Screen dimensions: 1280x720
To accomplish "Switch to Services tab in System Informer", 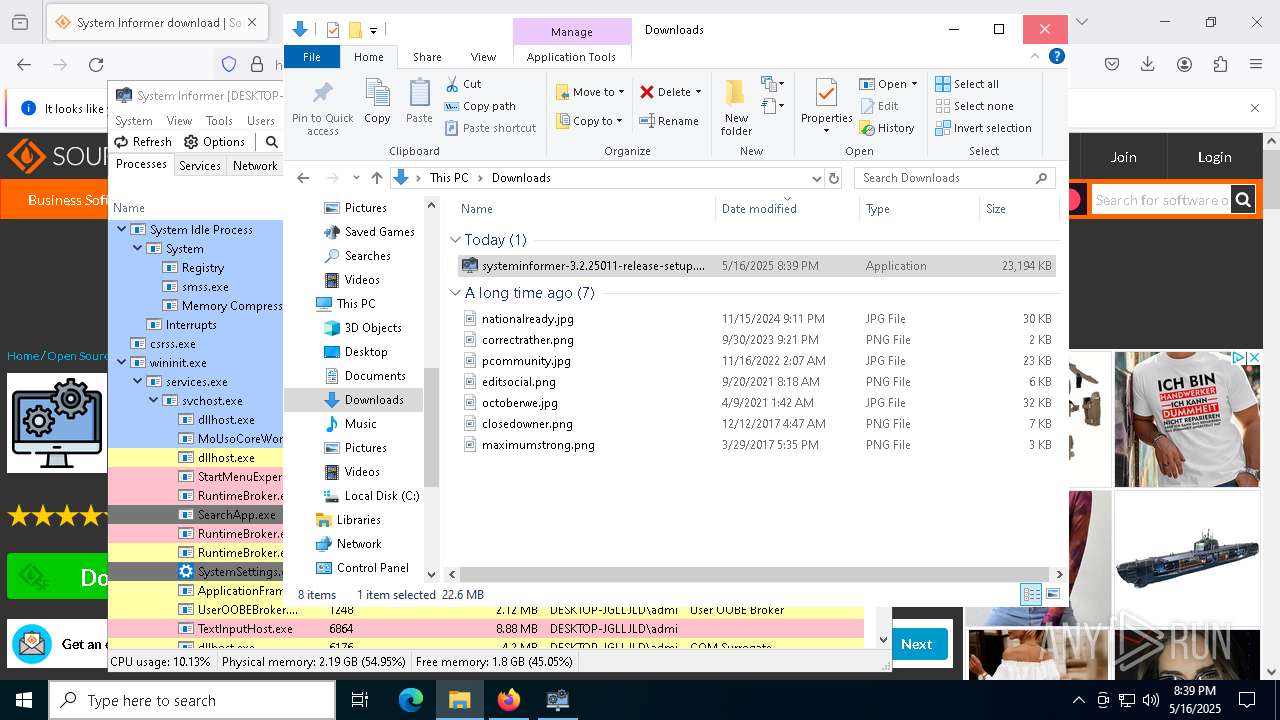I will pos(200,166).
